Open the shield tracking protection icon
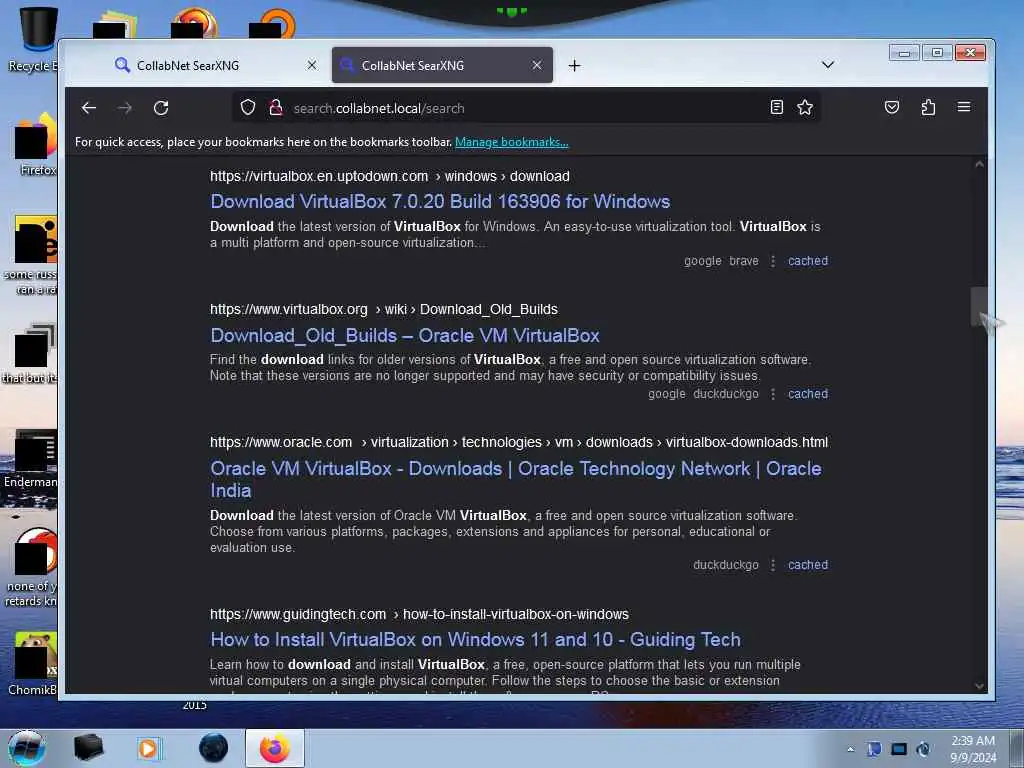The image size is (1024, 768). pyautogui.click(x=248, y=107)
